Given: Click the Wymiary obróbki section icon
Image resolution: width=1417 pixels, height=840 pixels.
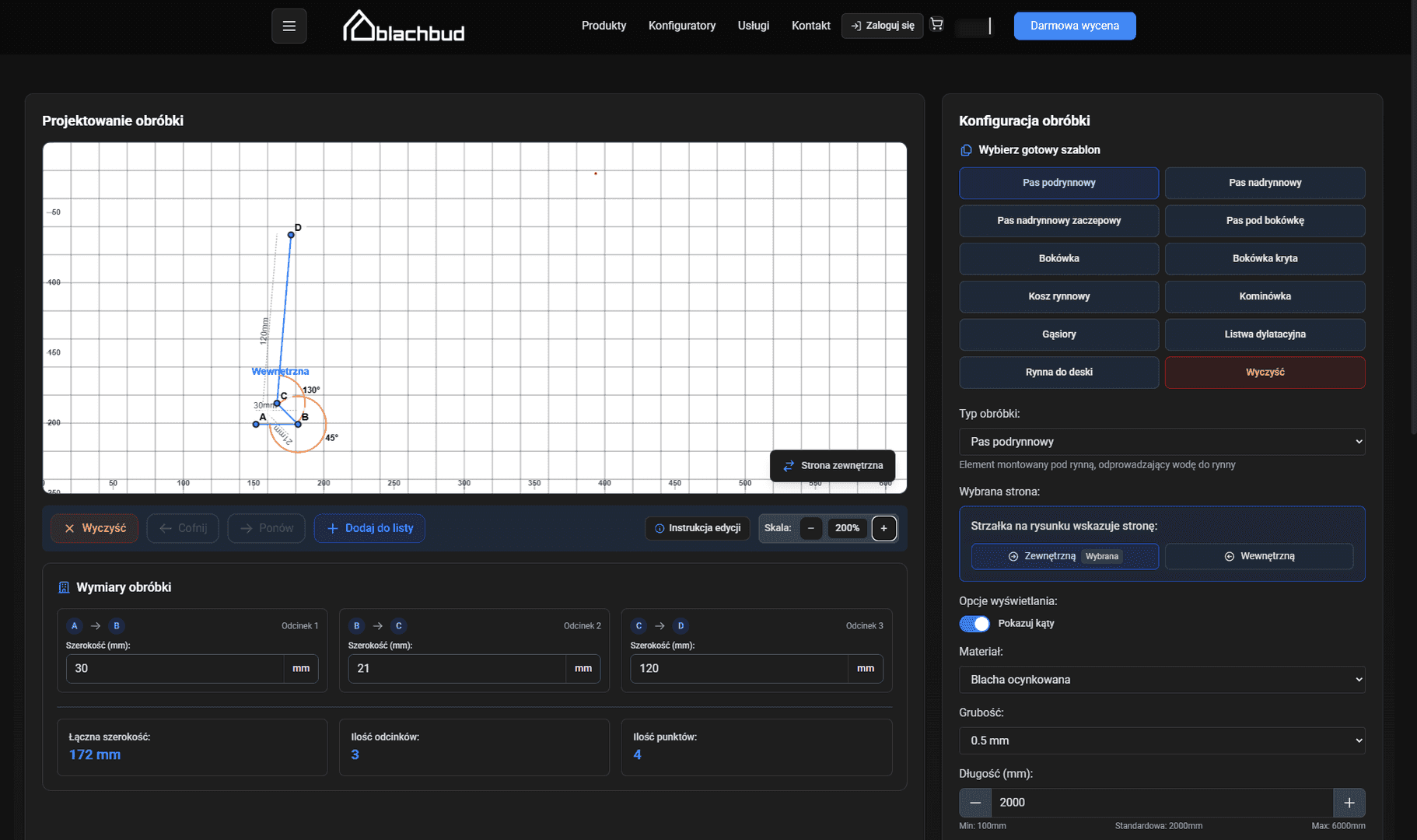Looking at the screenshot, I should pos(64,588).
